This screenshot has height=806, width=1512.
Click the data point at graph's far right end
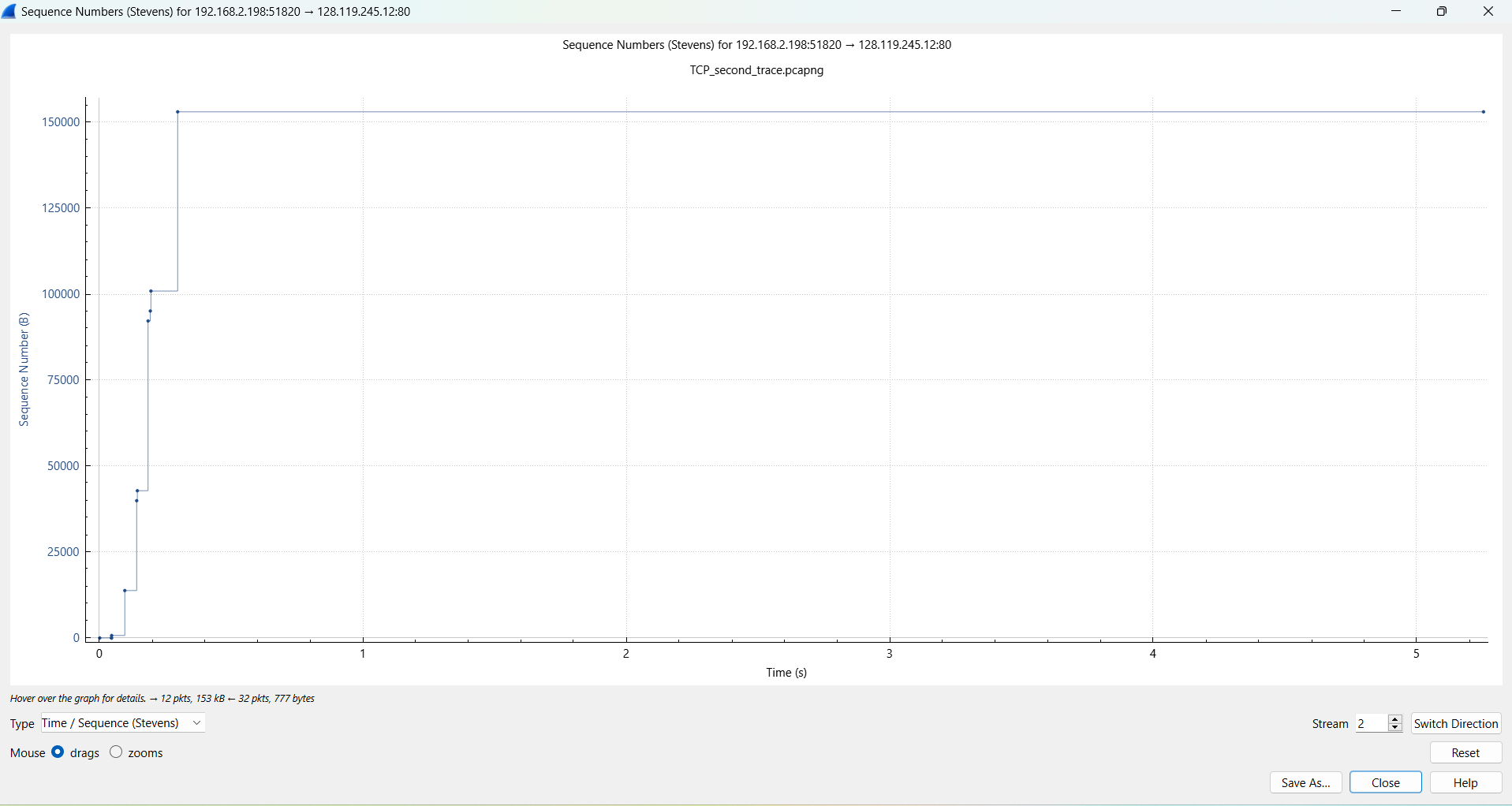[x=1484, y=112]
